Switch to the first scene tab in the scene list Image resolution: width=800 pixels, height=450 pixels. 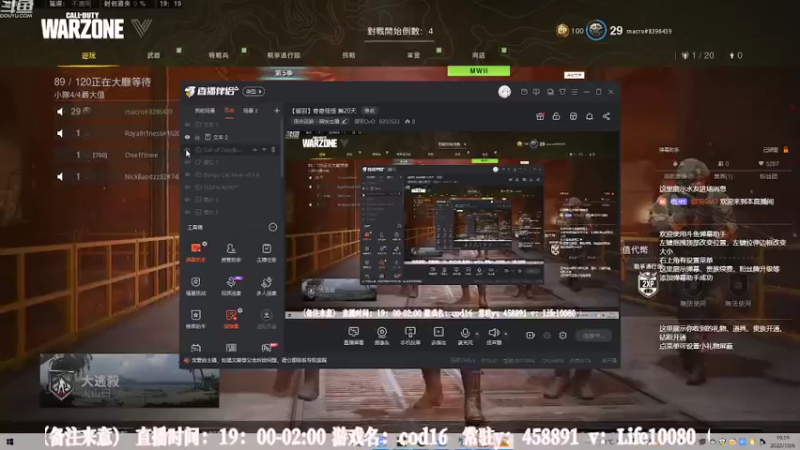[x=205, y=110]
